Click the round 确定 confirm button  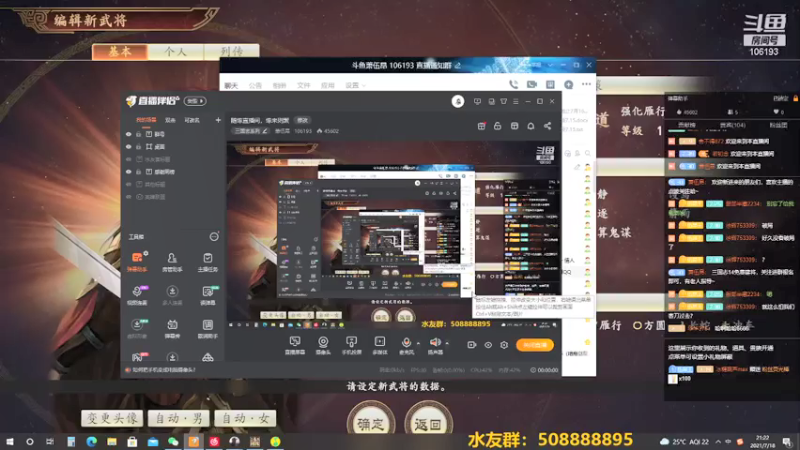(371, 422)
